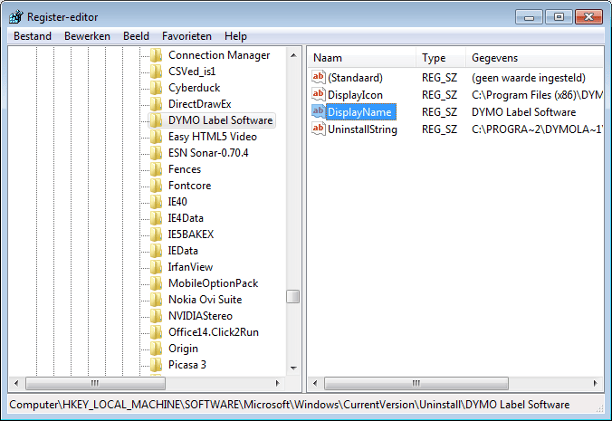Click the tree pane scroll right arrow
Screen dimensions: 612x421
[x=278, y=383]
